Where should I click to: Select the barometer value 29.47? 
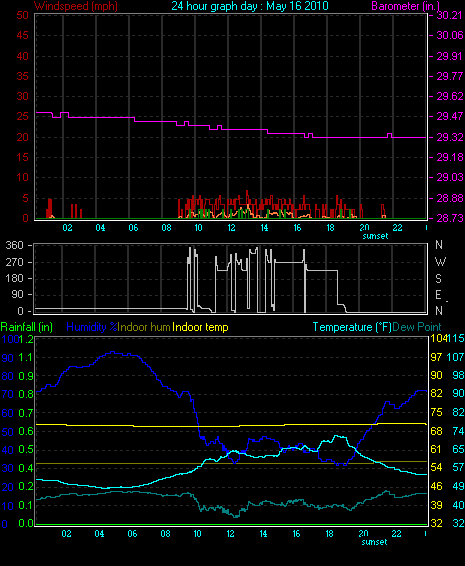[x=450, y=116]
